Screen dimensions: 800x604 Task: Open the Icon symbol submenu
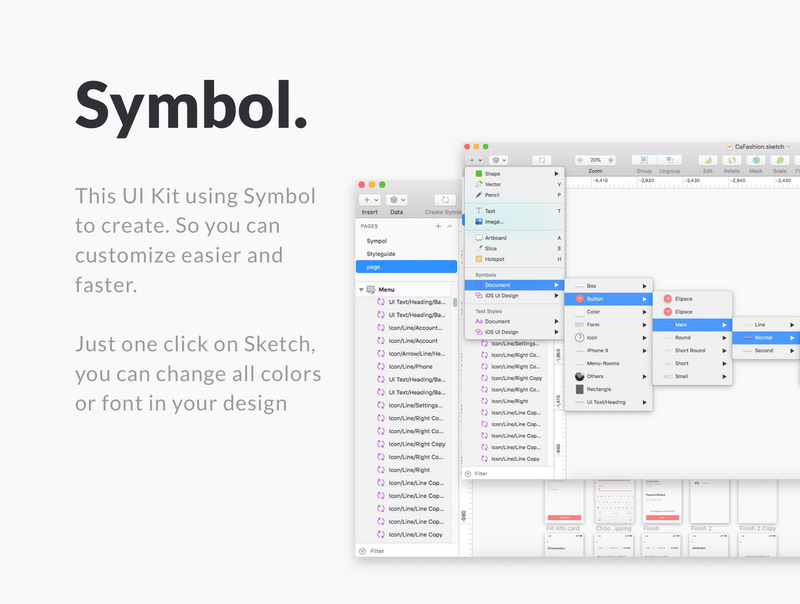tap(608, 337)
